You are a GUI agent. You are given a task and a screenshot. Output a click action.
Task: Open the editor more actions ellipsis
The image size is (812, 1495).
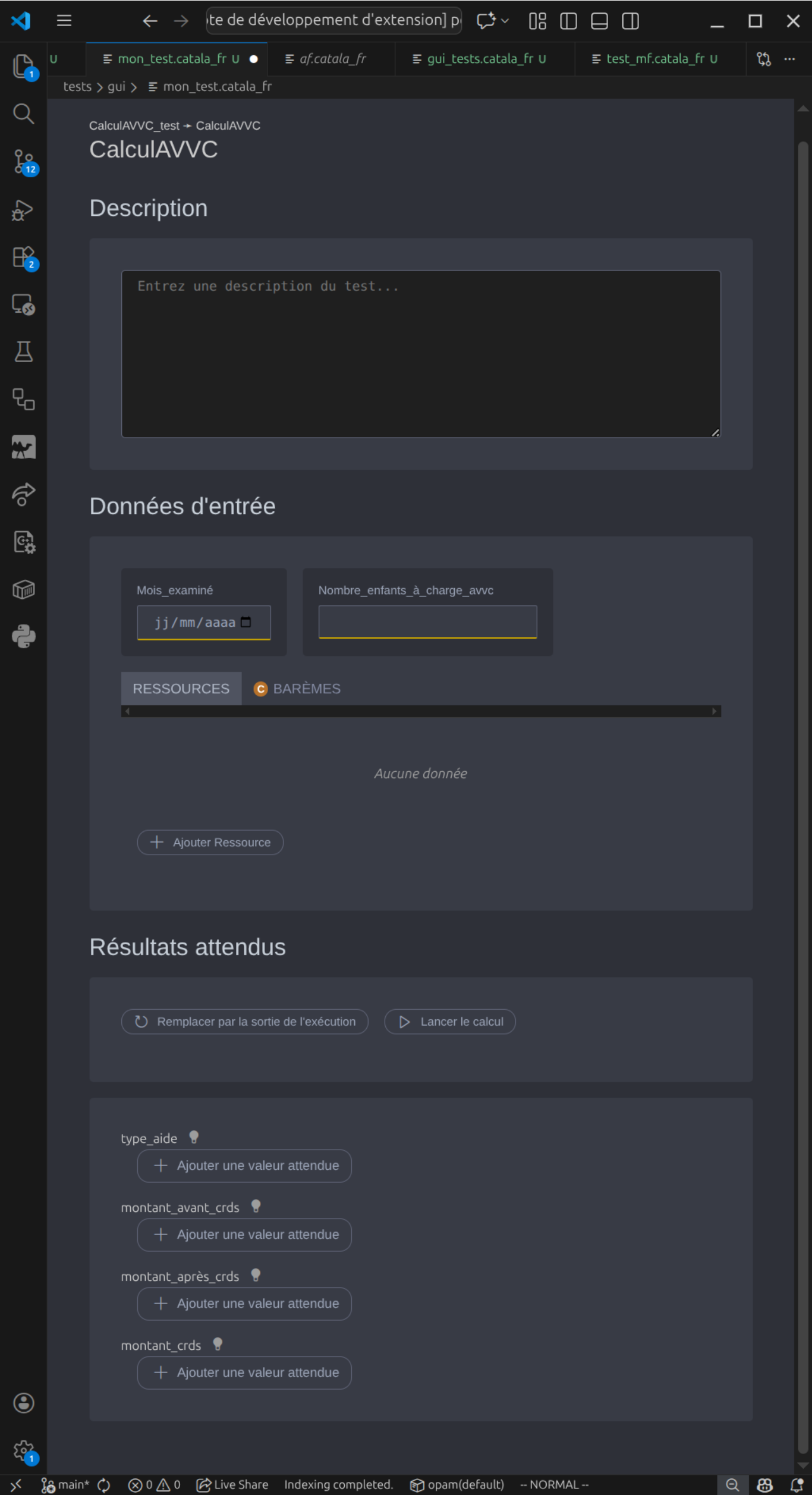point(789,59)
